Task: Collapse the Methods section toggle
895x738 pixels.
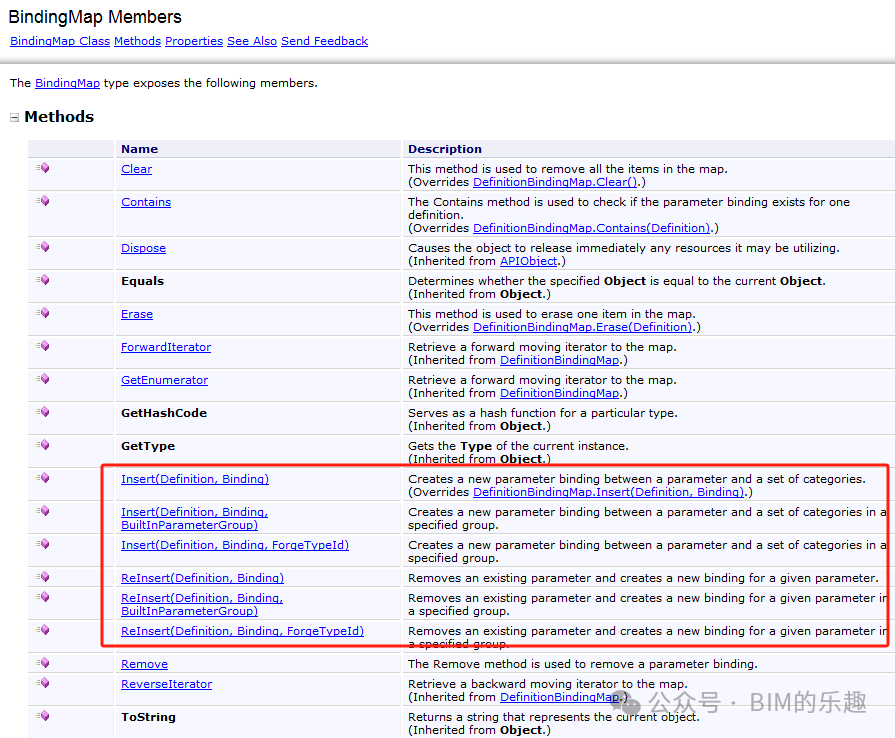Action: pyautogui.click(x=14, y=118)
